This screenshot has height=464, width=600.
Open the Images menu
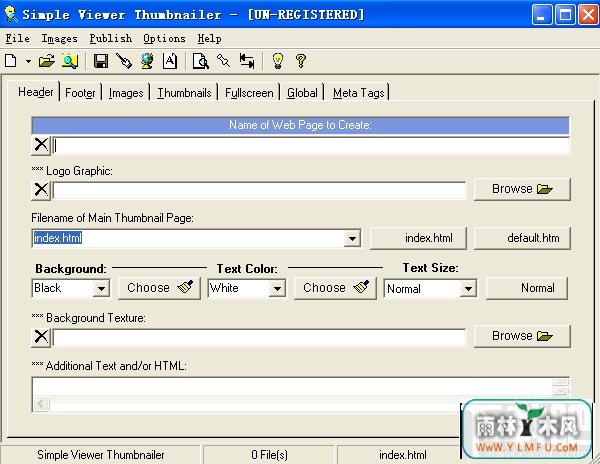(x=59, y=38)
